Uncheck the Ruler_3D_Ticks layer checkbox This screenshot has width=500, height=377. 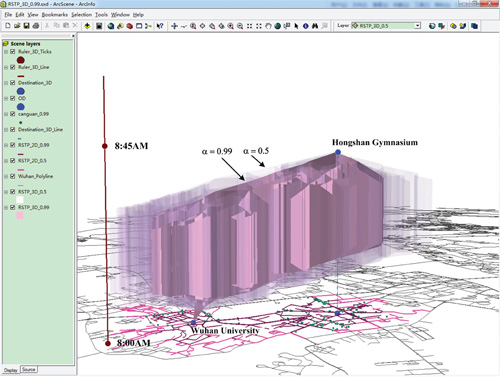point(13,52)
